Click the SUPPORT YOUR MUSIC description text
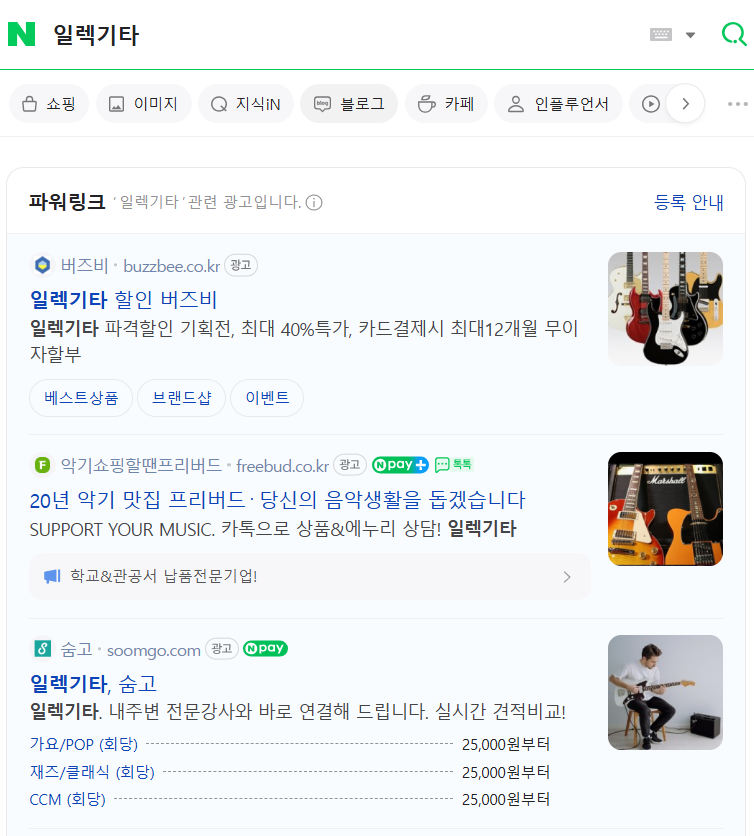 [273, 529]
